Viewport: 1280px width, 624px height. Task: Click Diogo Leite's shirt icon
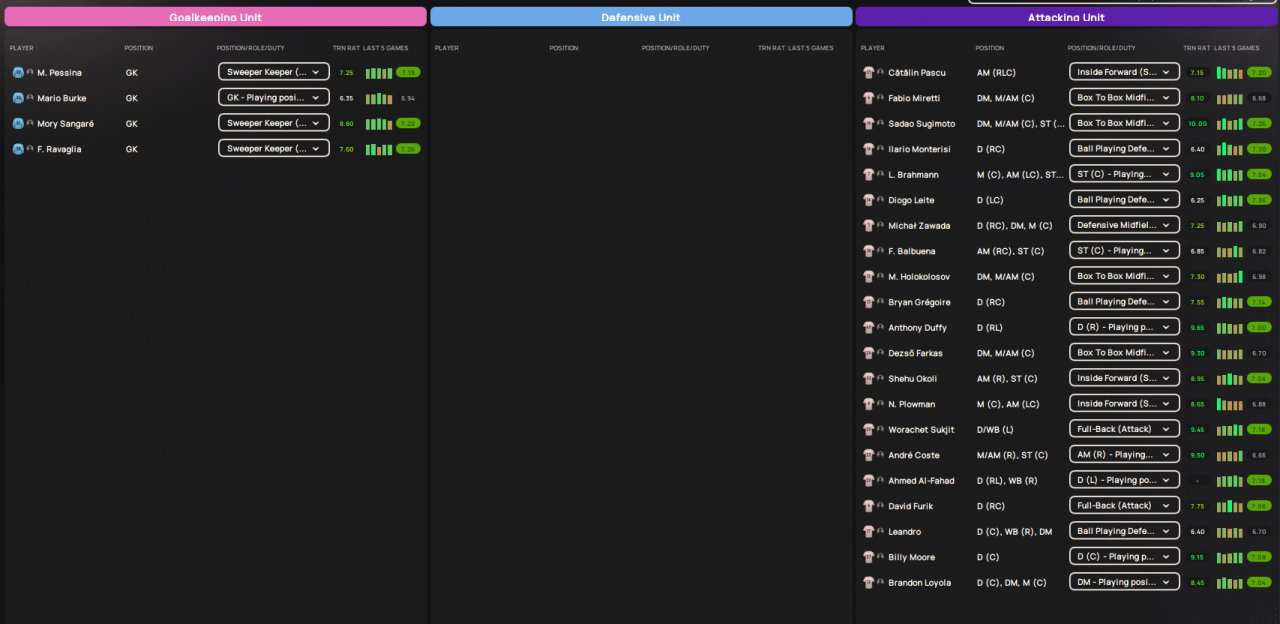[869, 200]
